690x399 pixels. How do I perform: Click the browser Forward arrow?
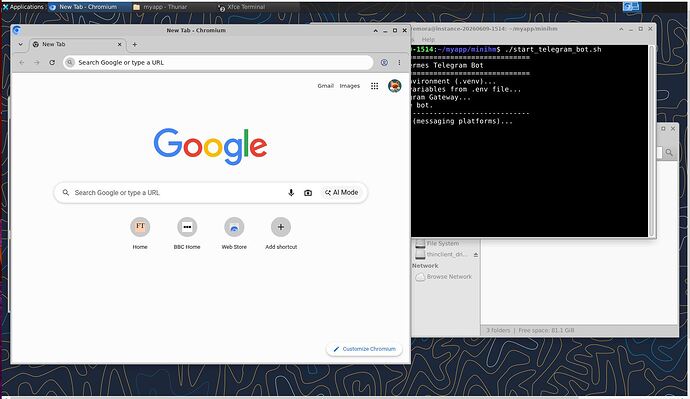(37, 62)
